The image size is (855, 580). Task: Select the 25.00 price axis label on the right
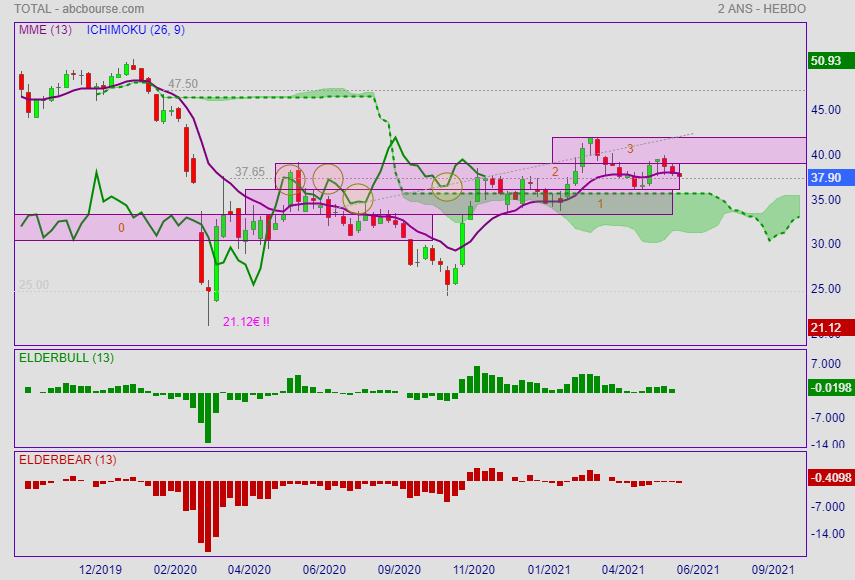pos(826,288)
